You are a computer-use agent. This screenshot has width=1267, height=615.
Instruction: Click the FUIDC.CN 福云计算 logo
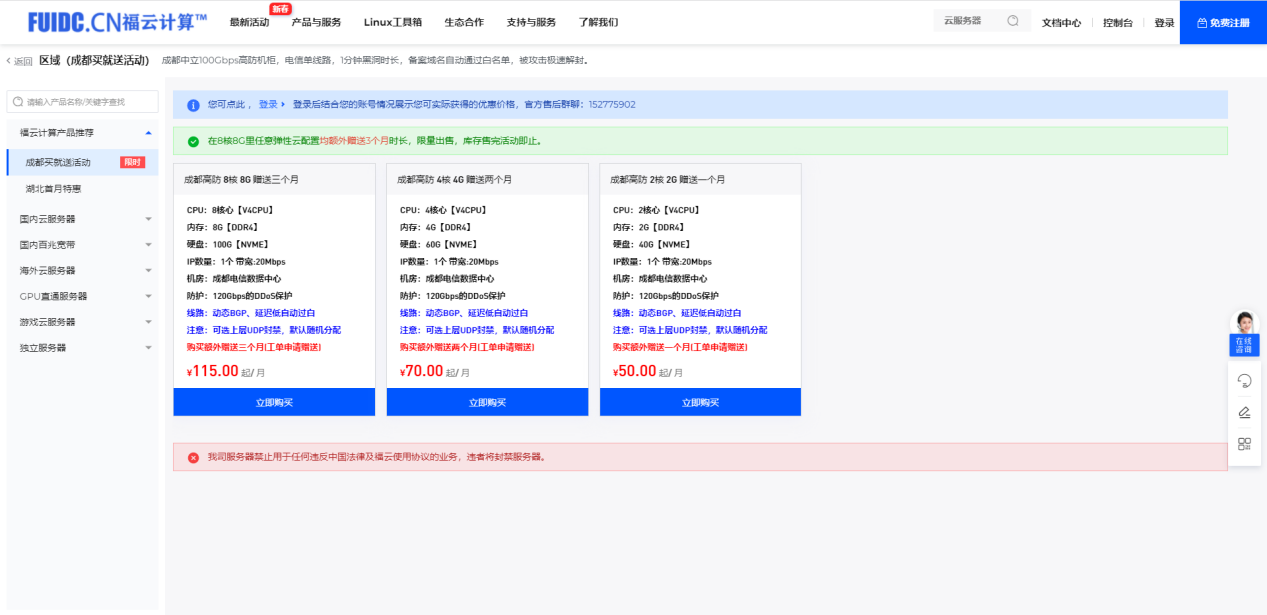117,21
